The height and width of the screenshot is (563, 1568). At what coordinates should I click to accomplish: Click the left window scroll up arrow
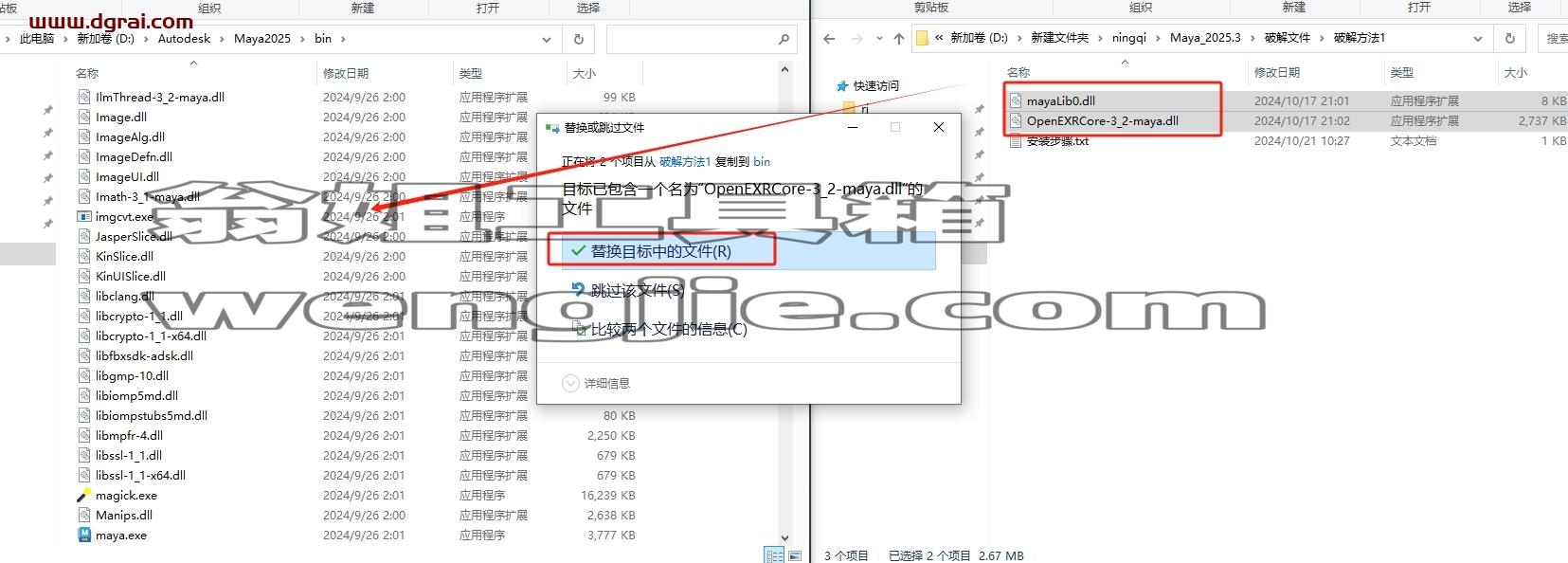click(784, 69)
